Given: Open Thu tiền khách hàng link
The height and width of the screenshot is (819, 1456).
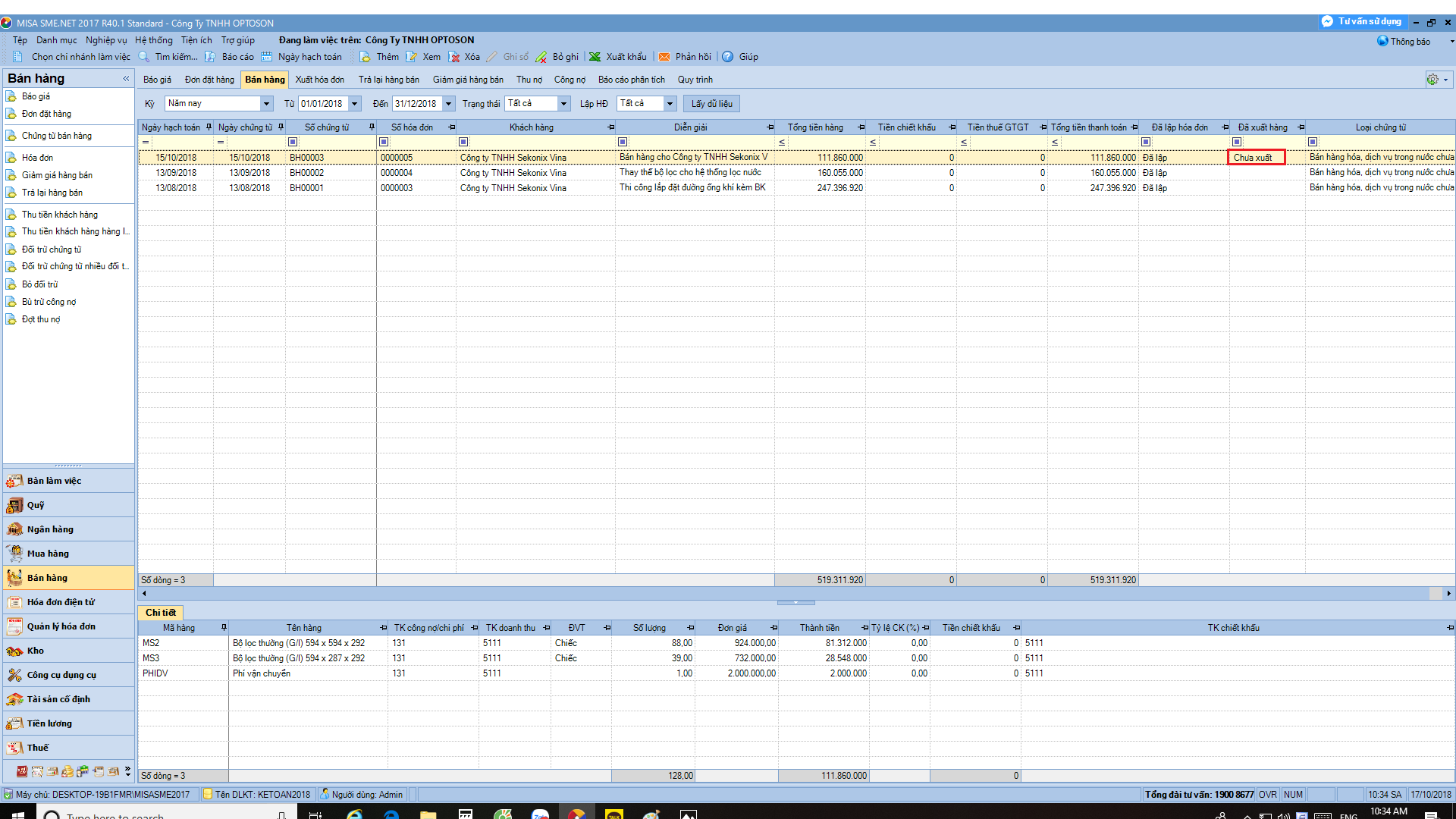Looking at the screenshot, I should point(60,215).
